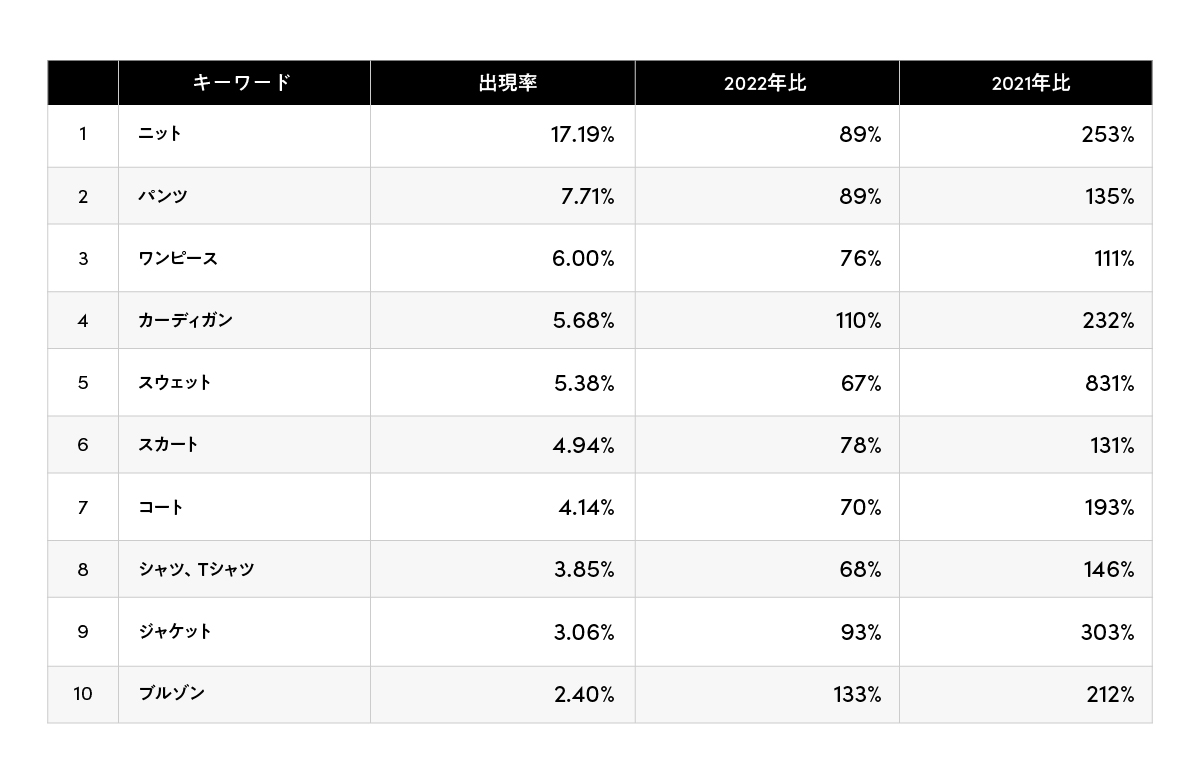Click the 2022年比 column header
Image resolution: width=1200 pixels, height=784 pixels.
(x=765, y=83)
